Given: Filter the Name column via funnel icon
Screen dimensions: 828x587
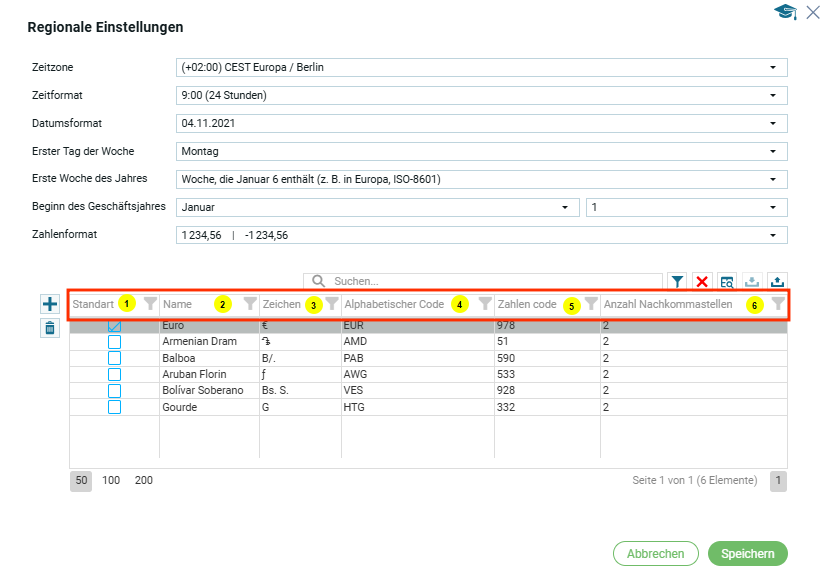Looking at the screenshot, I should click(250, 304).
